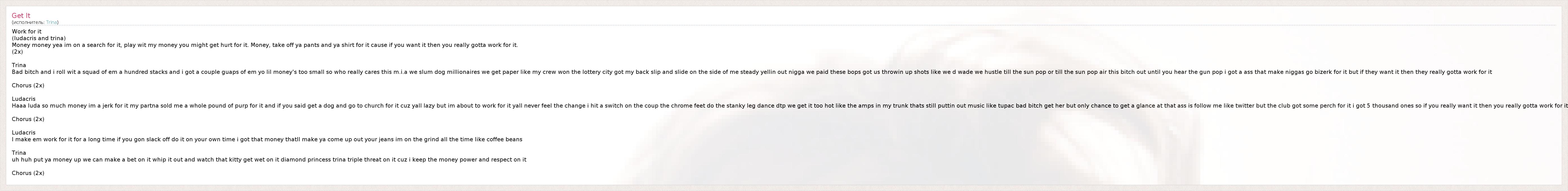Click the Ludacris heading above "Haaa luda" verse
This screenshot has width=1568, height=191.
[x=24, y=99]
